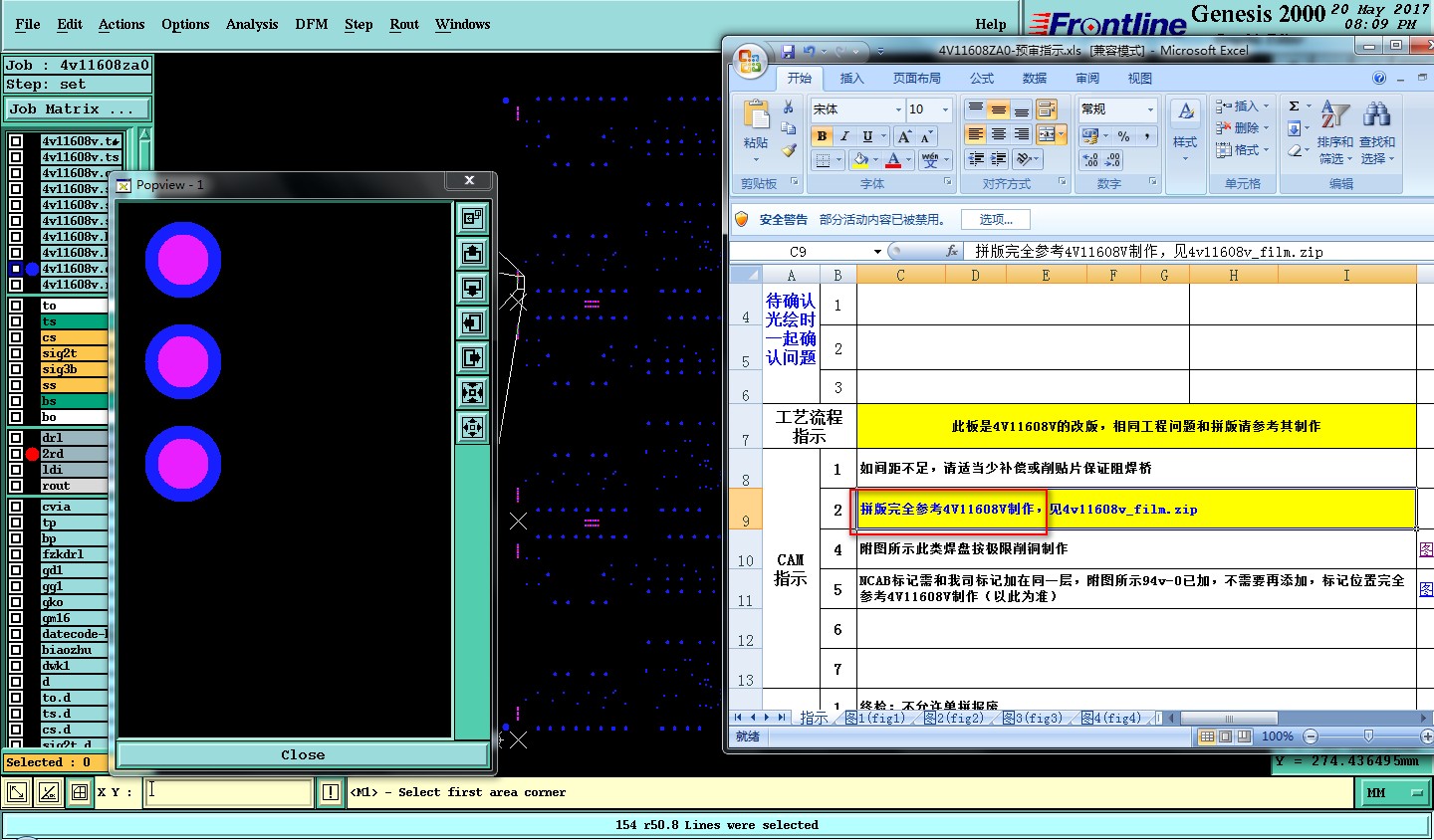The width and height of the screenshot is (1434, 840).
Task: Open the fill color dropdown arrow
Action: coord(875,160)
